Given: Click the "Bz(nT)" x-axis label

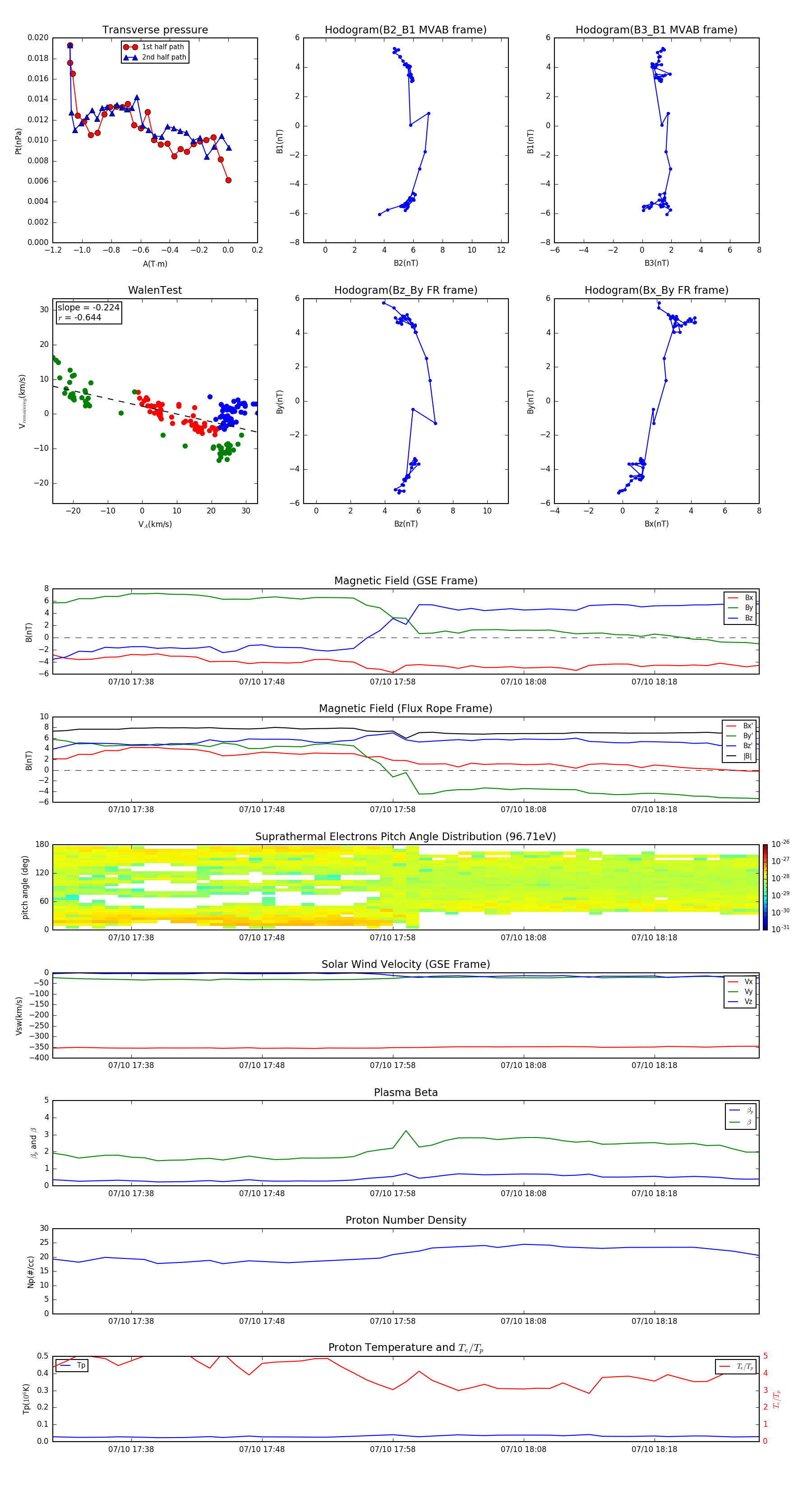Looking at the screenshot, I should [x=406, y=524].
